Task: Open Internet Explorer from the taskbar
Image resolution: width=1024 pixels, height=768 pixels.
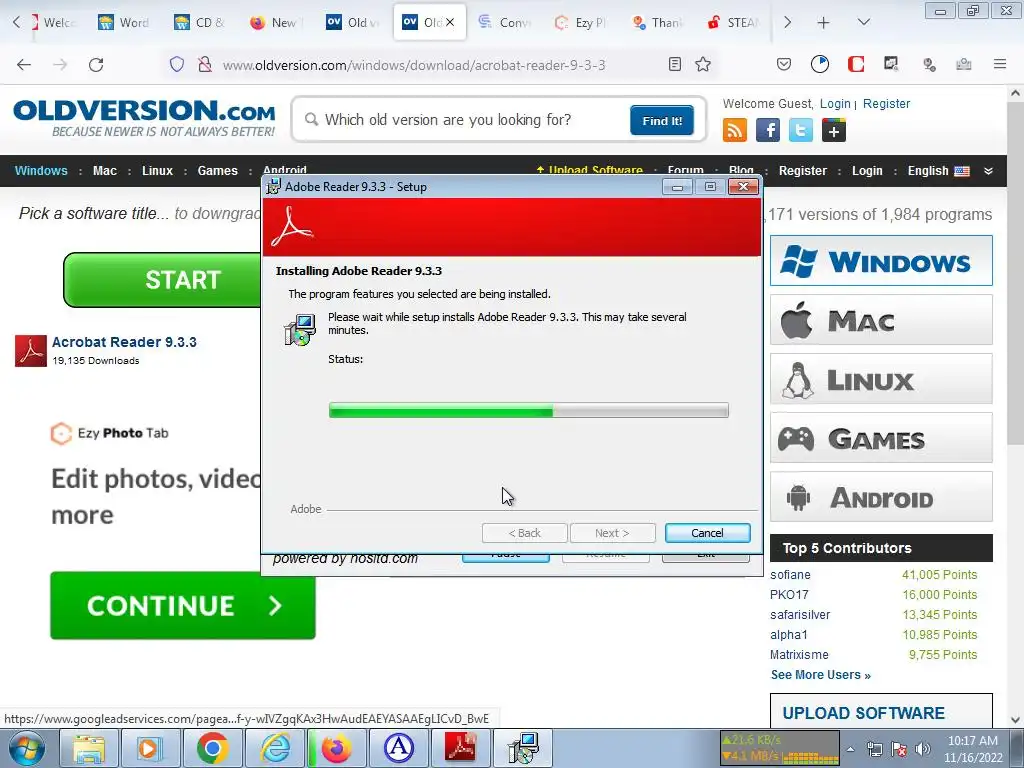Action: tap(274, 748)
